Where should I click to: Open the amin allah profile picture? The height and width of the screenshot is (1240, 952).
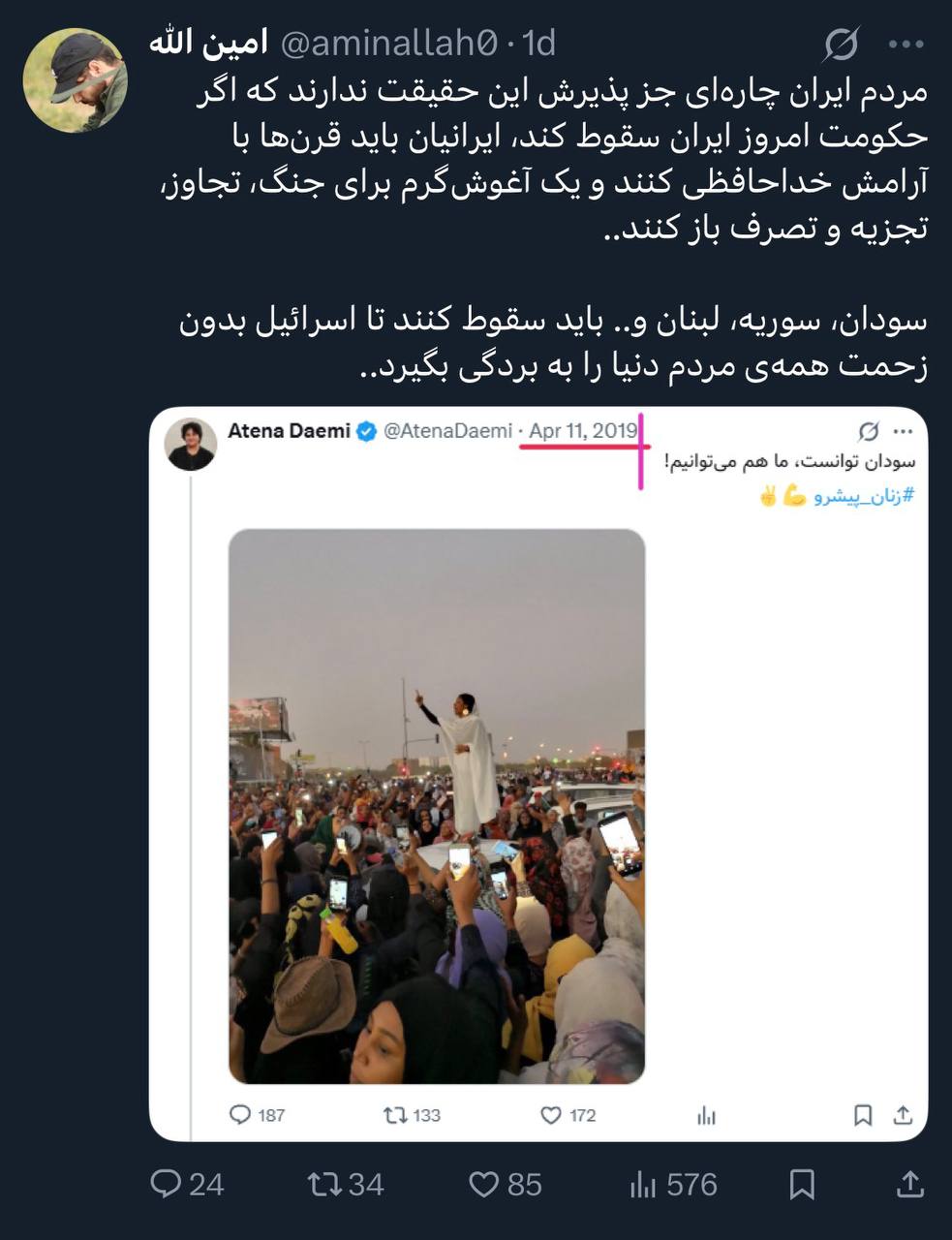click(x=76, y=79)
